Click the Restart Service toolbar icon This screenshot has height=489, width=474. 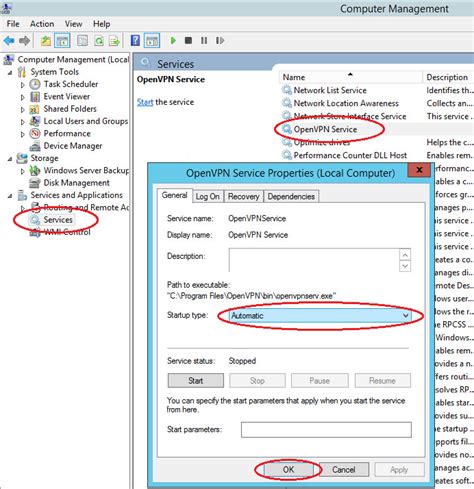coord(220,41)
